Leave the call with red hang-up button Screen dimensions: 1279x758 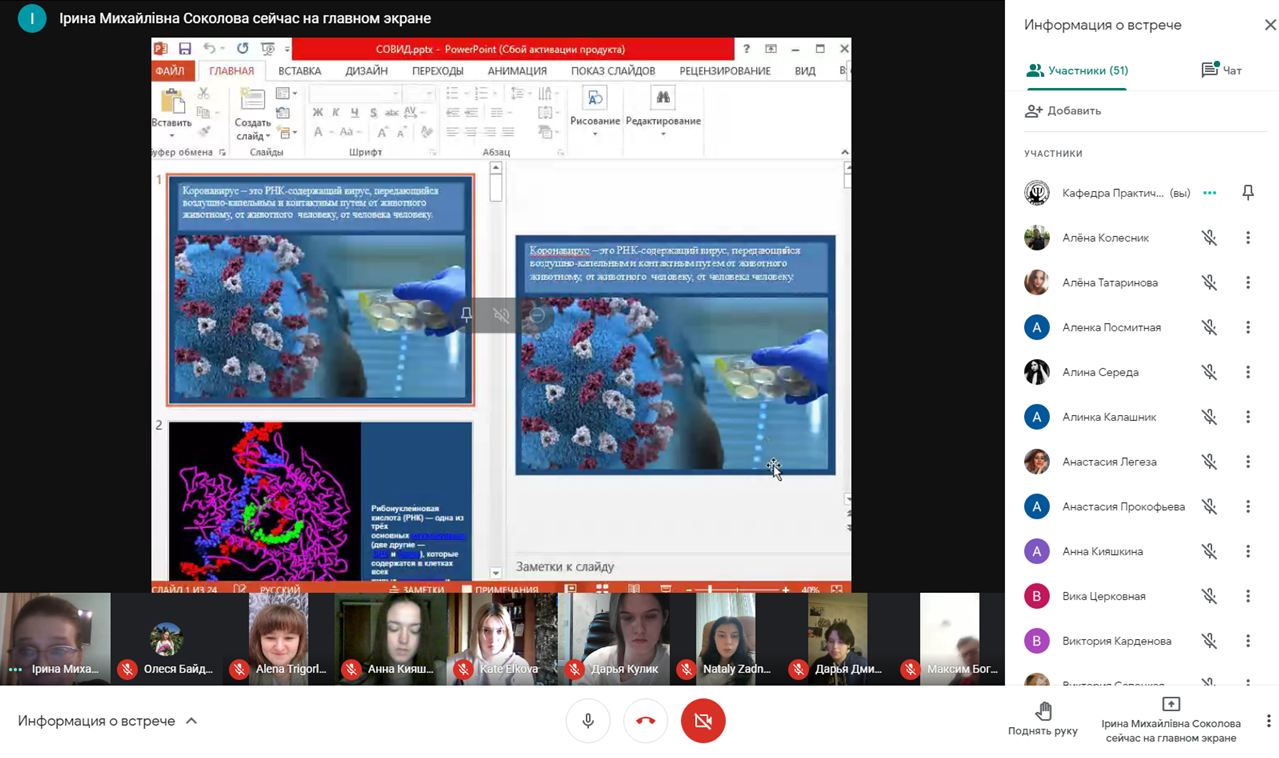[x=646, y=721]
